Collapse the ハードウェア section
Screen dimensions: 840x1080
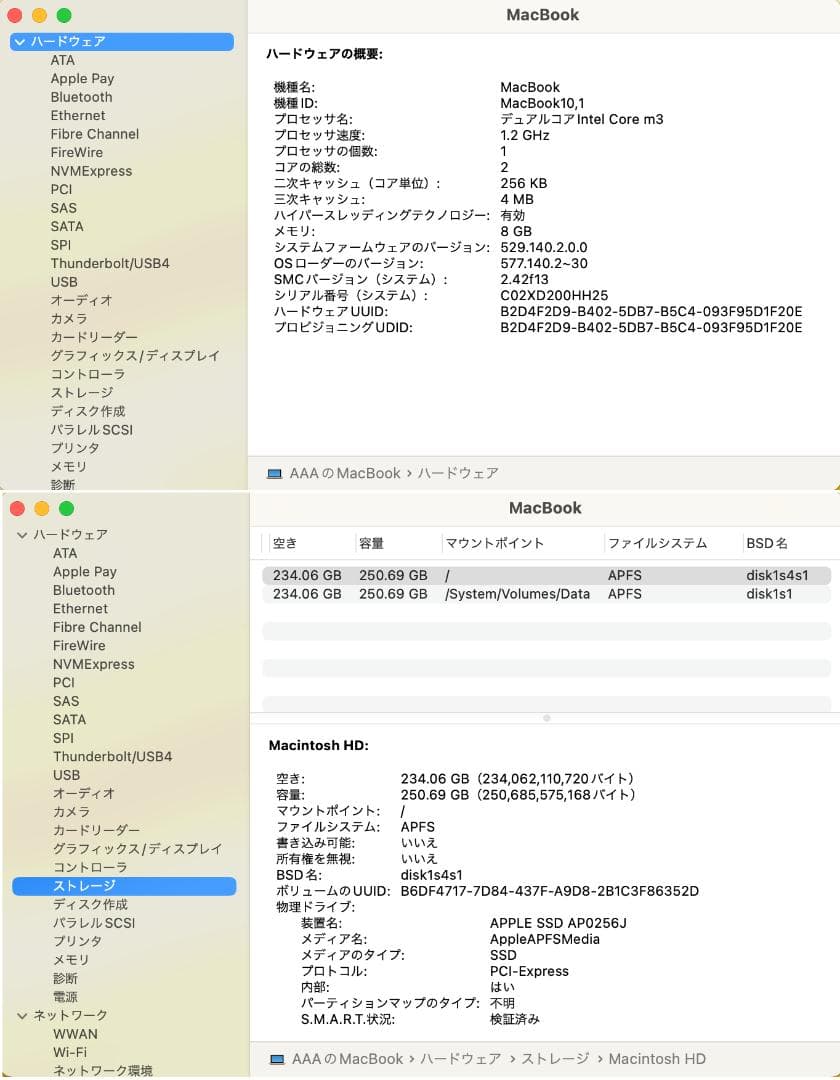tap(22, 534)
